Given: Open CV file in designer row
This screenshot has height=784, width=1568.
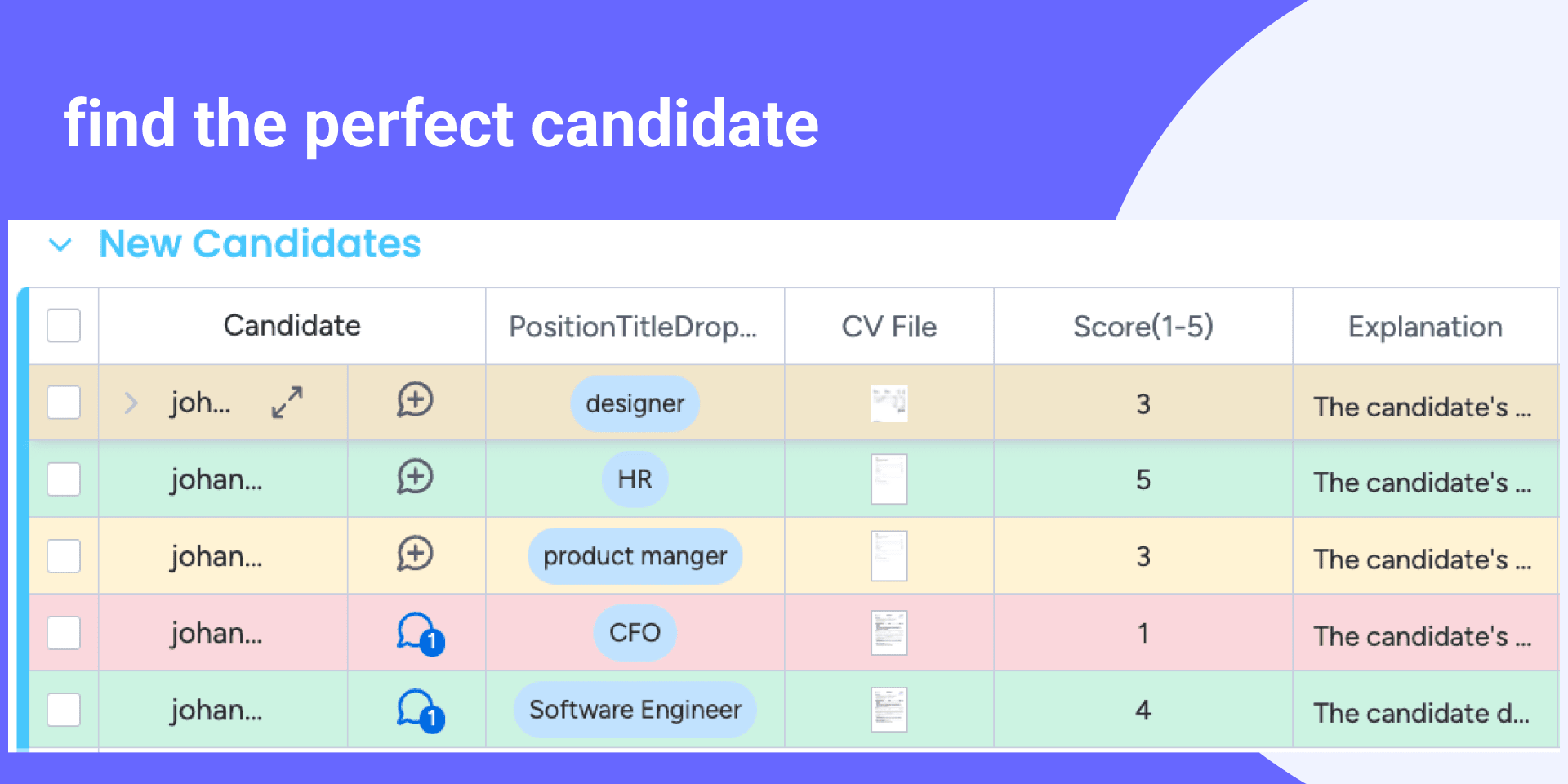Looking at the screenshot, I should pos(889,403).
